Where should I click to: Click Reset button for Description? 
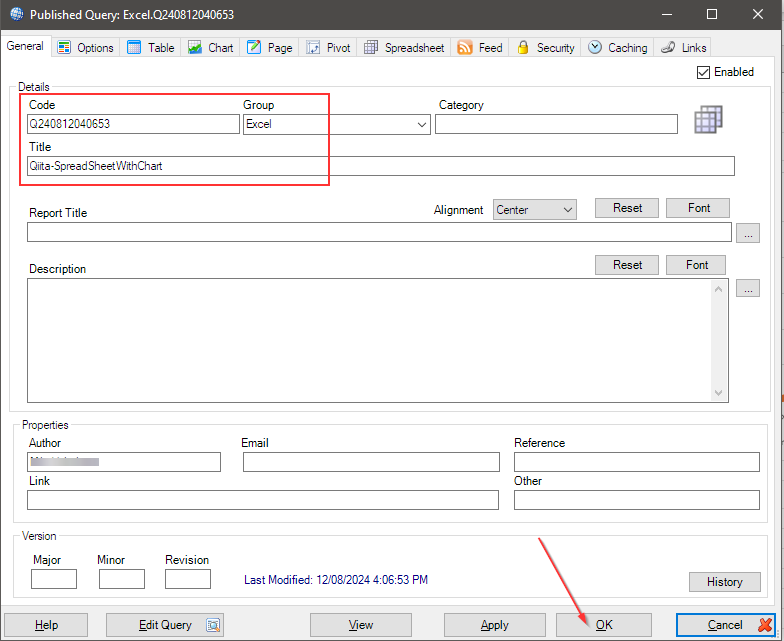pos(627,265)
